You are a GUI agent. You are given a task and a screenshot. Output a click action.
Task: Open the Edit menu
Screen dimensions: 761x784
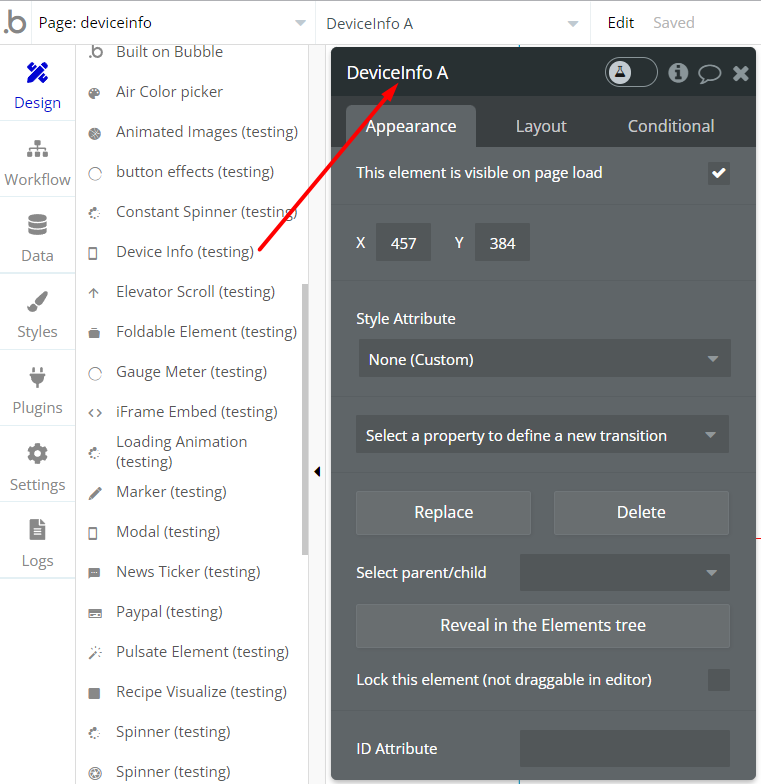620,22
